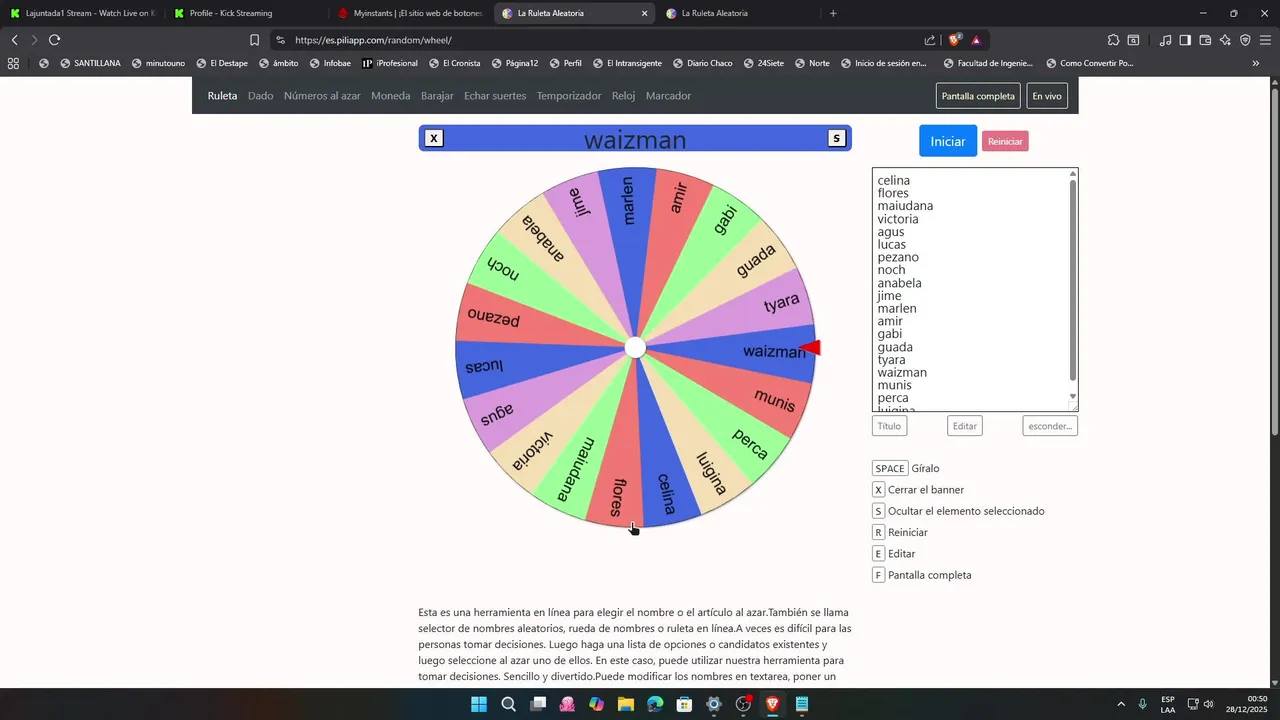The width and height of the screenshot is (1280, 720).
Task: Show hidden system tray icons
Action: [x=1120, y=704]
